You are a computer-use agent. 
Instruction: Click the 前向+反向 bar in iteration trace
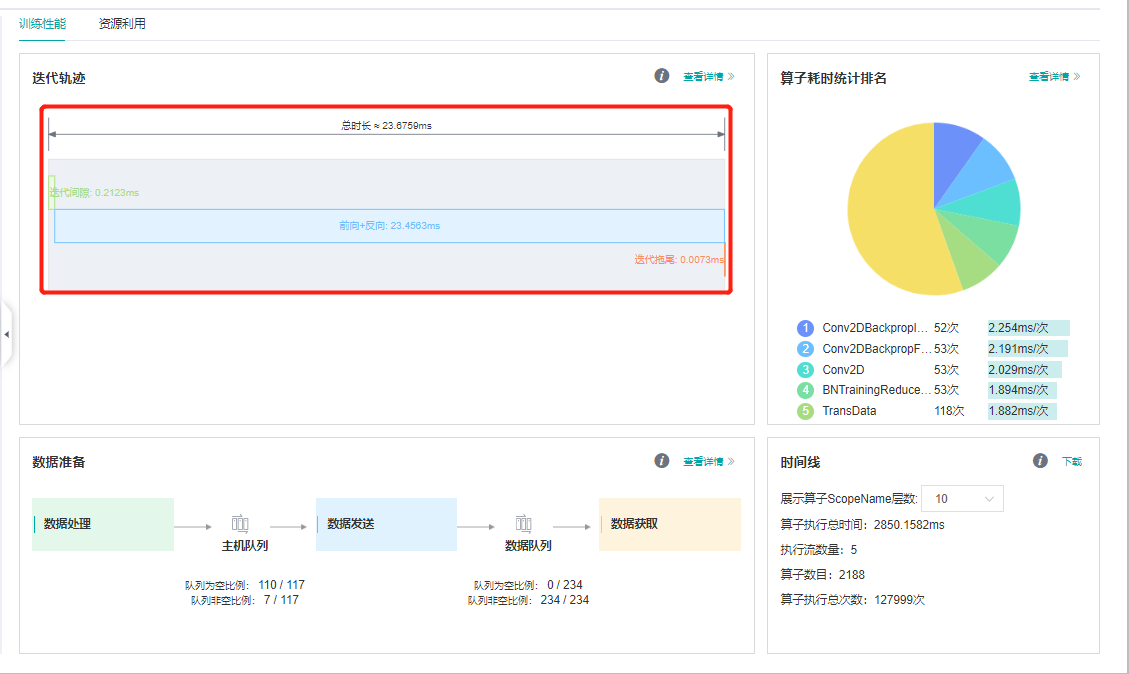pos(389,226)
